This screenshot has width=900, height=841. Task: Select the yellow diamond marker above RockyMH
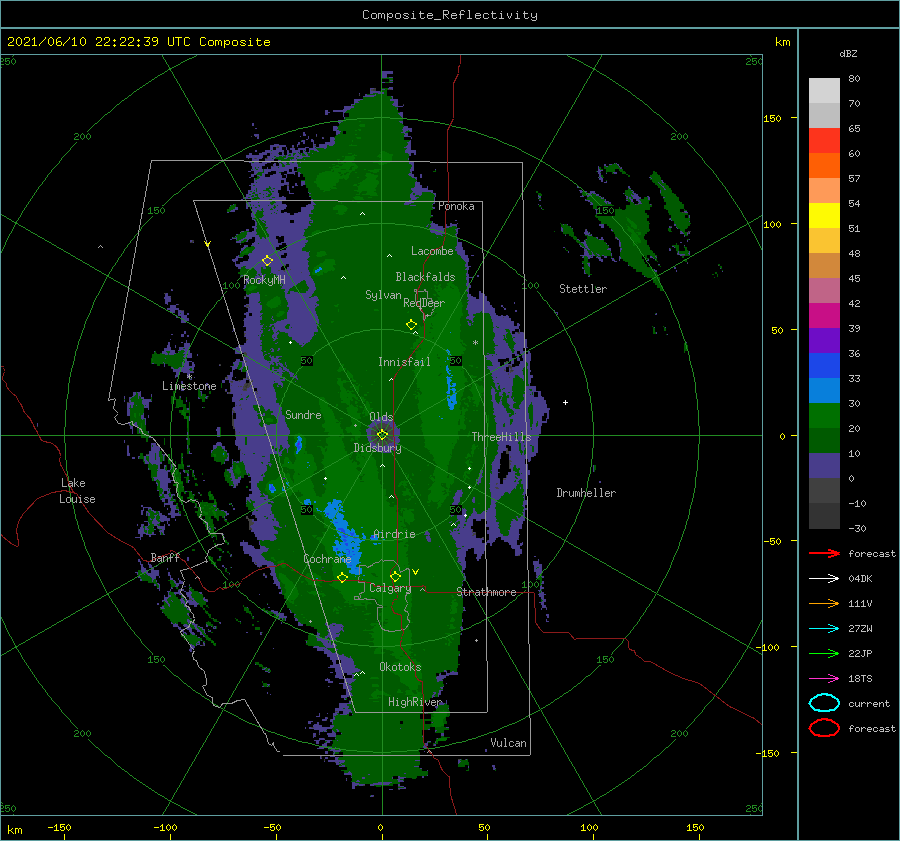pyautogui.click(x=267, y=261)
